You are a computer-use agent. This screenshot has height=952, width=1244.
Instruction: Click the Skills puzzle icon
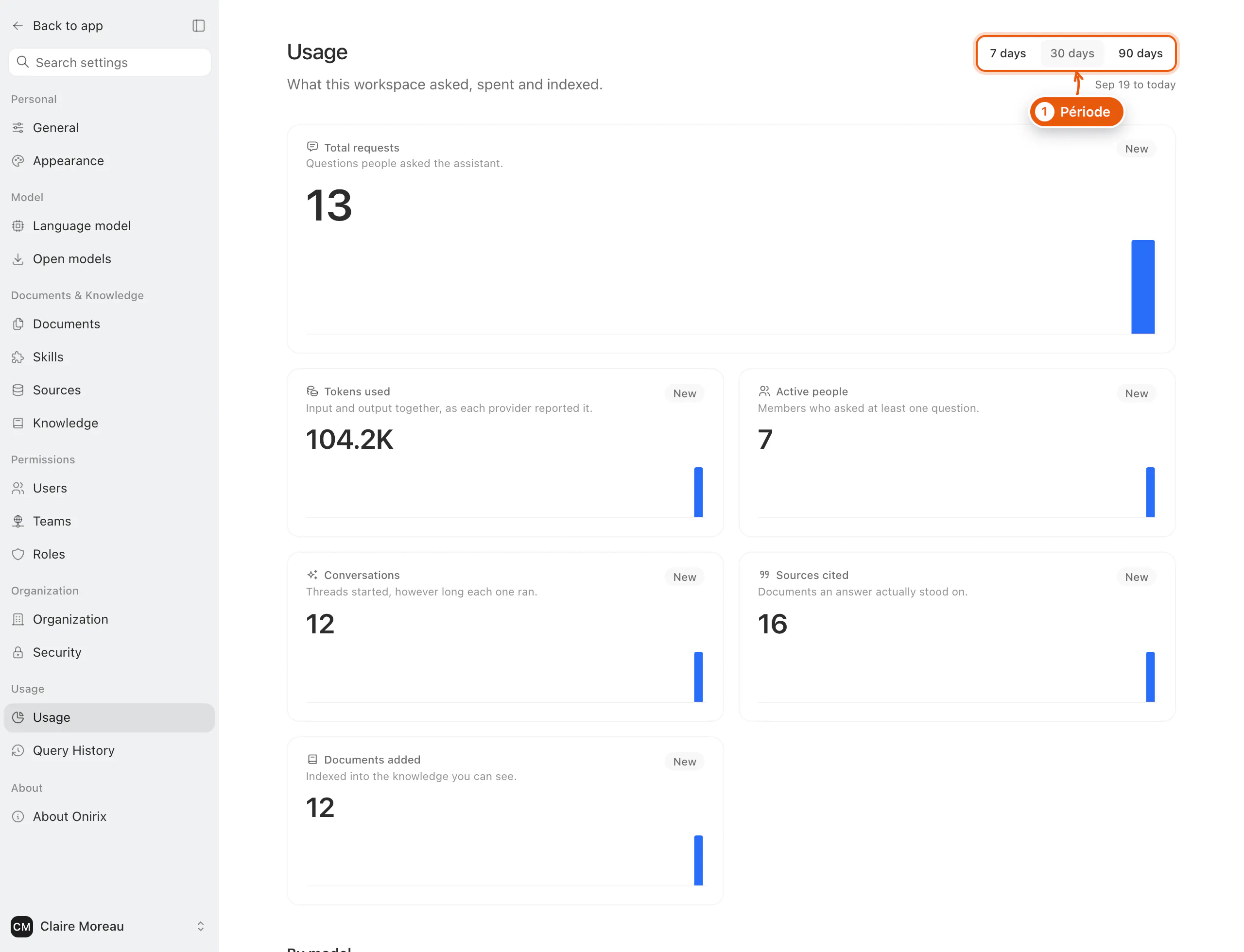tap(18, 357)
